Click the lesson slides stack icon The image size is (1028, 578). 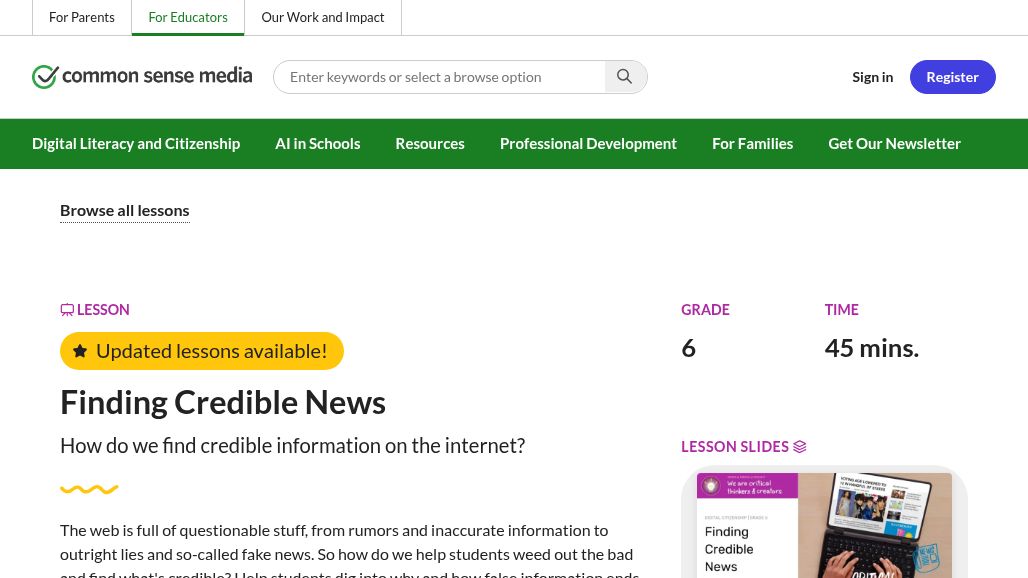click(x=800, y=447)
